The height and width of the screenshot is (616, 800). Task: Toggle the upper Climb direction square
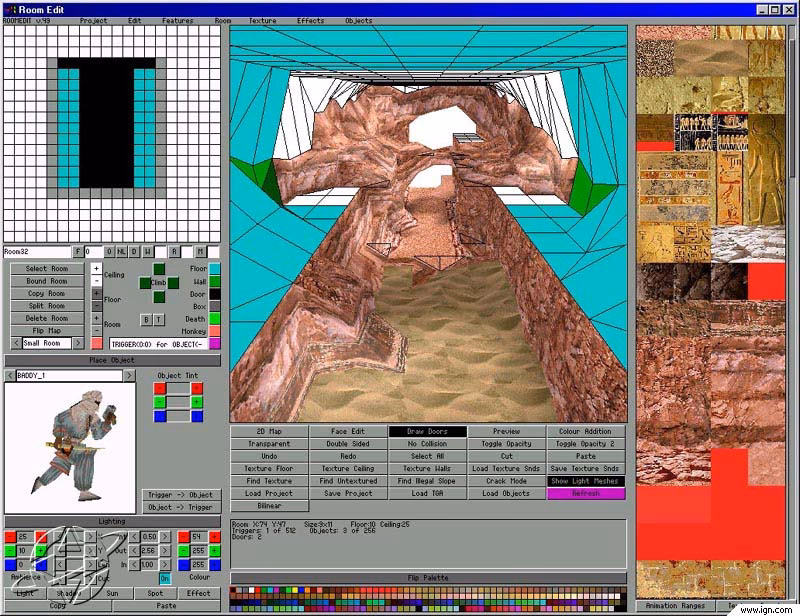pyautogui.click(x=159, y=269)
